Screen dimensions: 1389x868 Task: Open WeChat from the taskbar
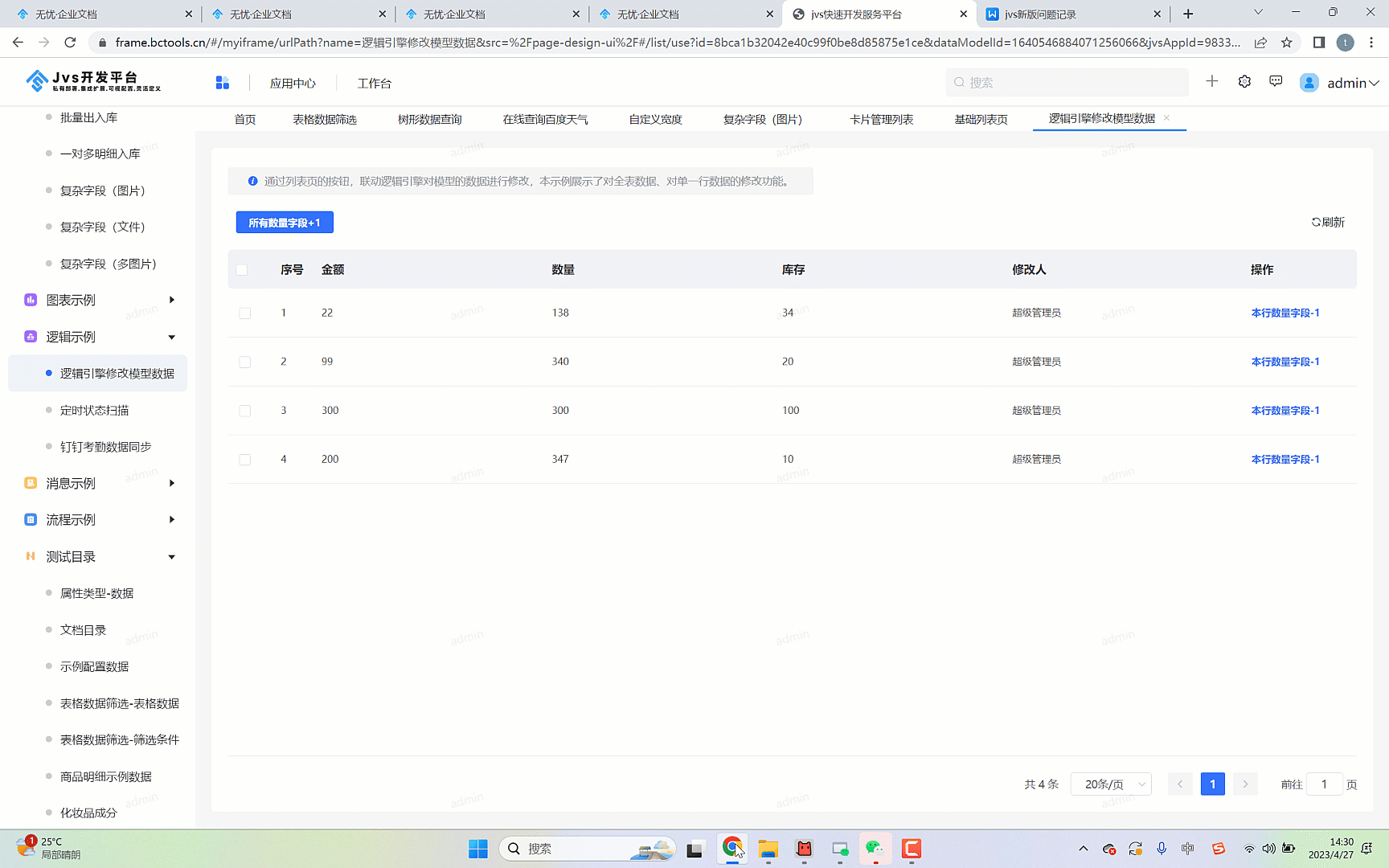click(875, 848)
